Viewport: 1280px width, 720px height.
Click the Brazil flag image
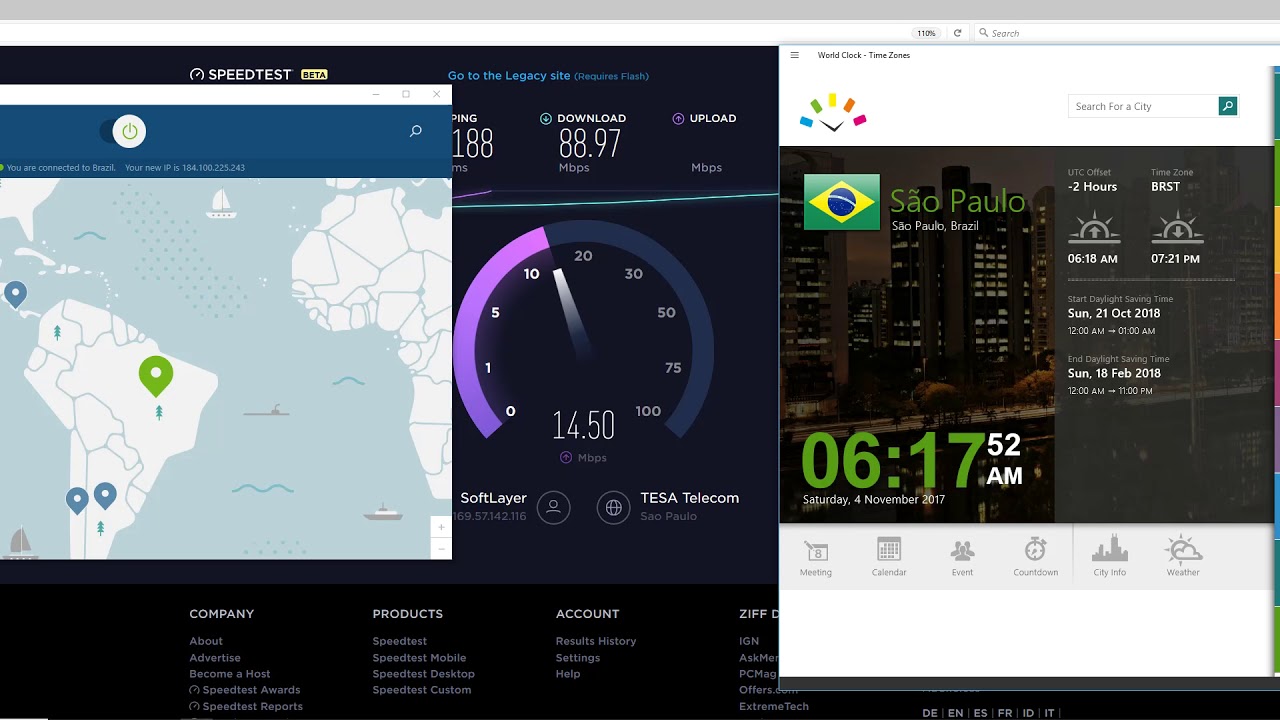point(842,202)
